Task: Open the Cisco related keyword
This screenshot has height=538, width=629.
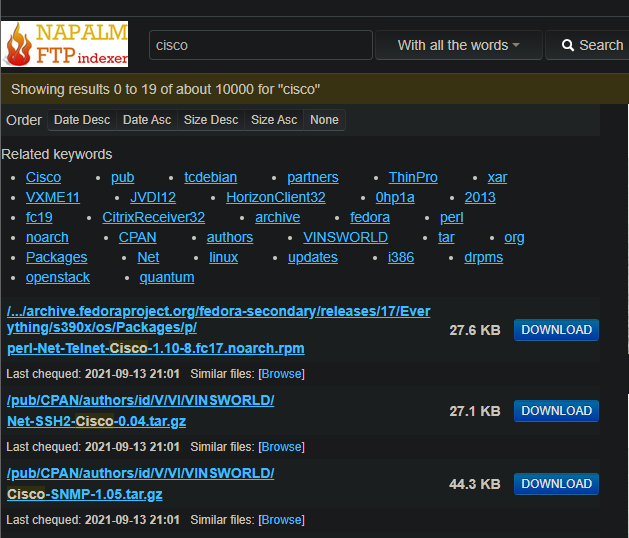Action: tap(43, 177)
